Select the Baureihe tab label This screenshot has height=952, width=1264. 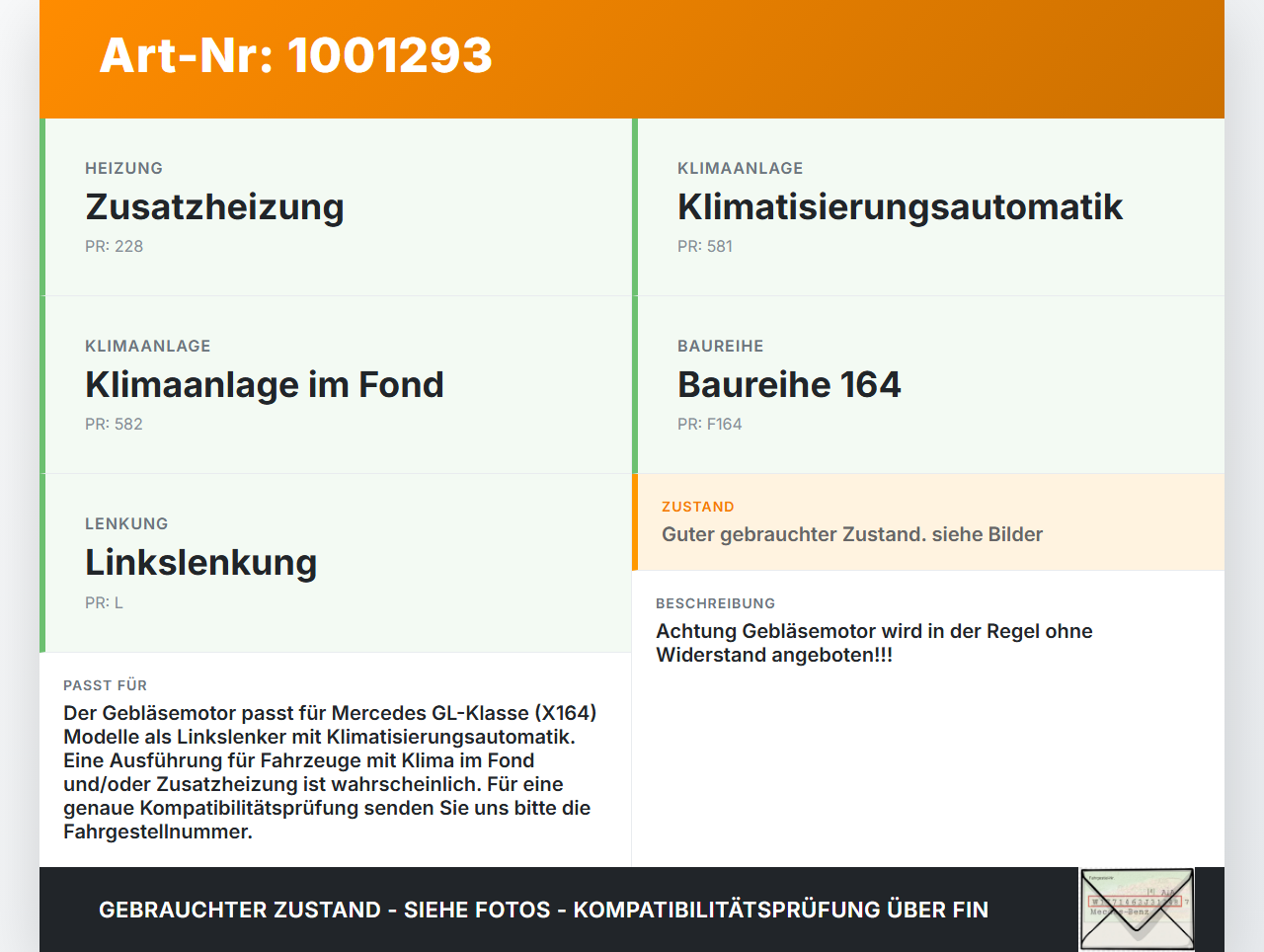pyautogui.click(x=720, y=346)
